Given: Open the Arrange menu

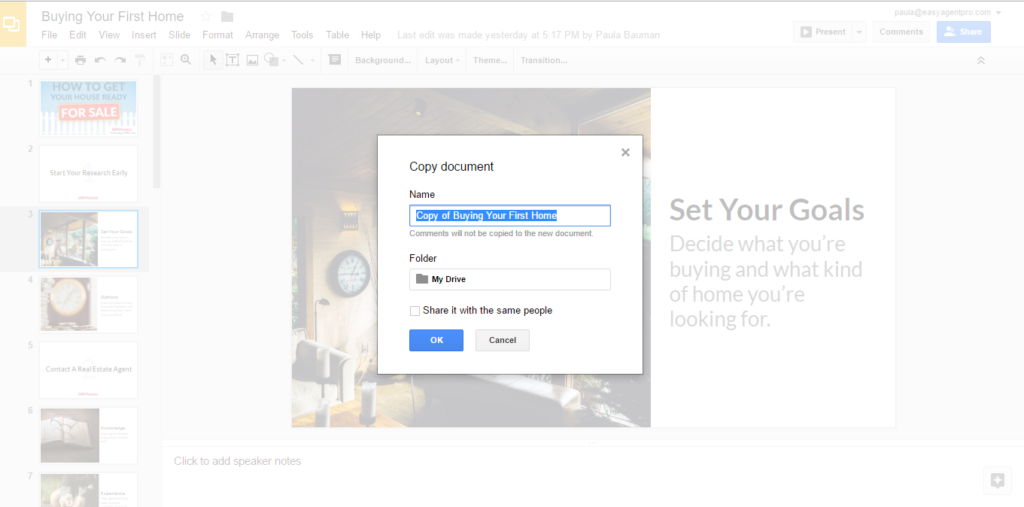Looking at the screenshot, I should 262,35.
